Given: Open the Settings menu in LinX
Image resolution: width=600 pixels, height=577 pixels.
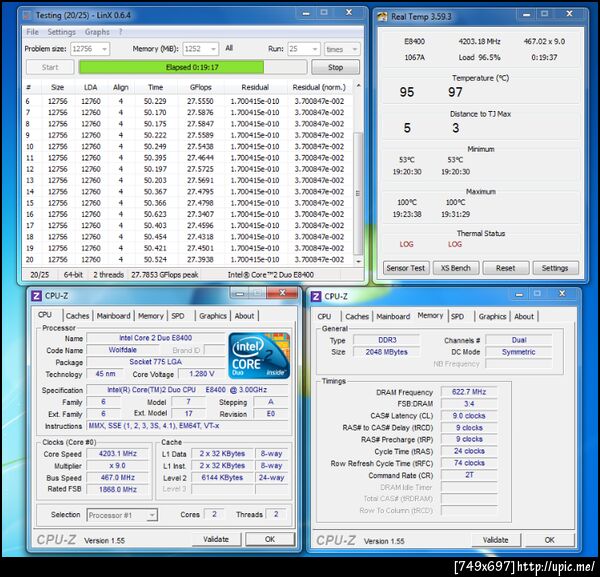Looking at the screenshot, I should coord(61,32).
